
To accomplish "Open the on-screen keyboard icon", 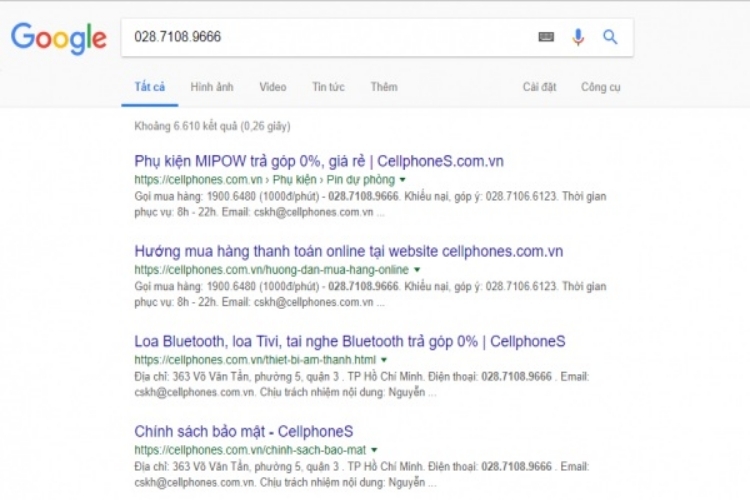I will (x=546, y=37).
